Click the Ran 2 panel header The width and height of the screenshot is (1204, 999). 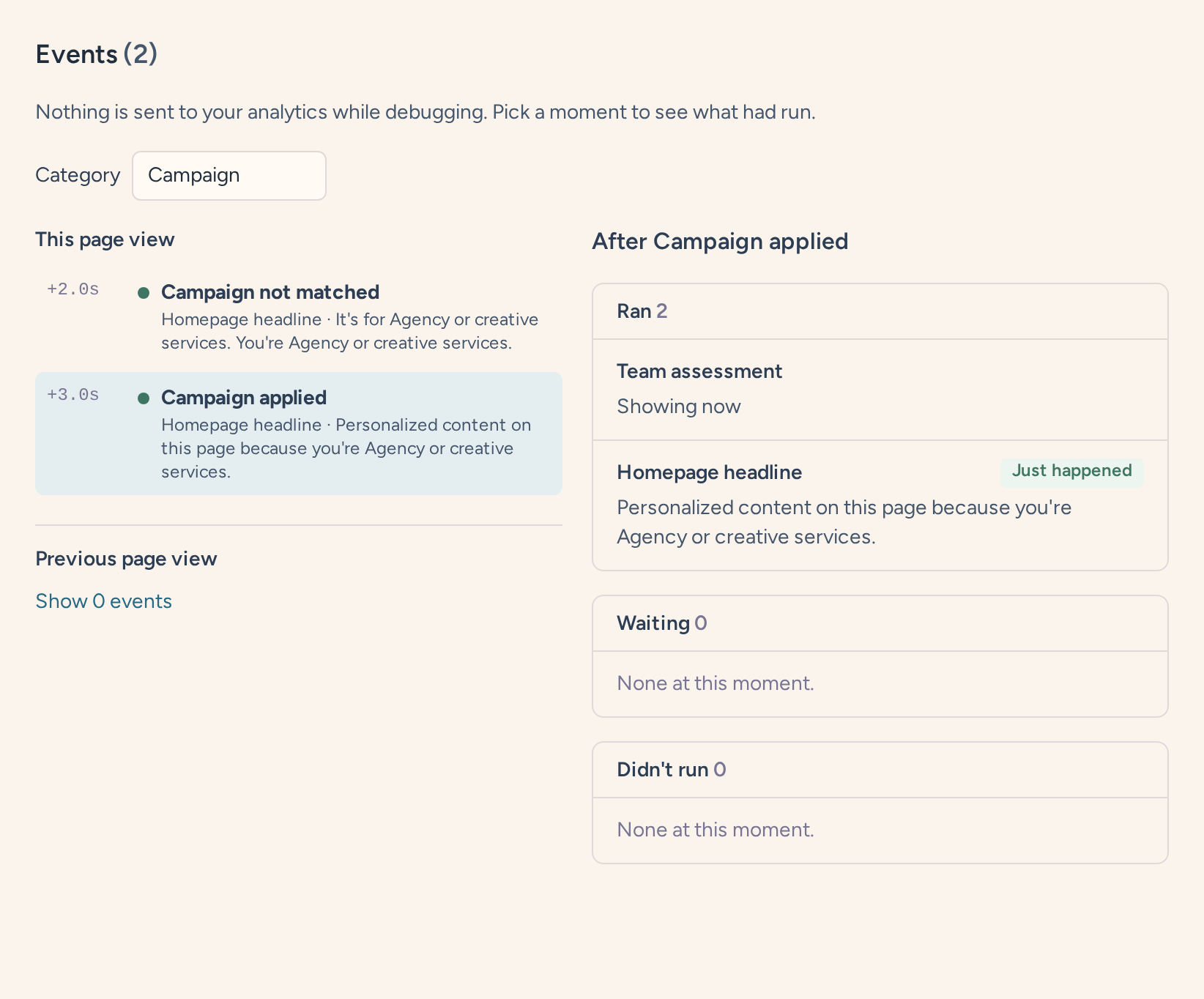[880, 311]
